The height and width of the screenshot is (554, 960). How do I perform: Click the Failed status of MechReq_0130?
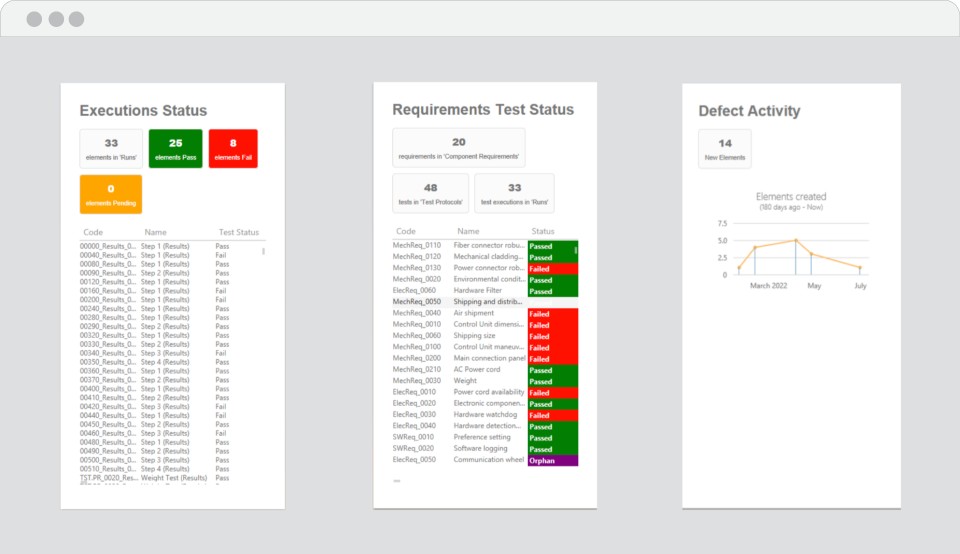tap(553, 269)
